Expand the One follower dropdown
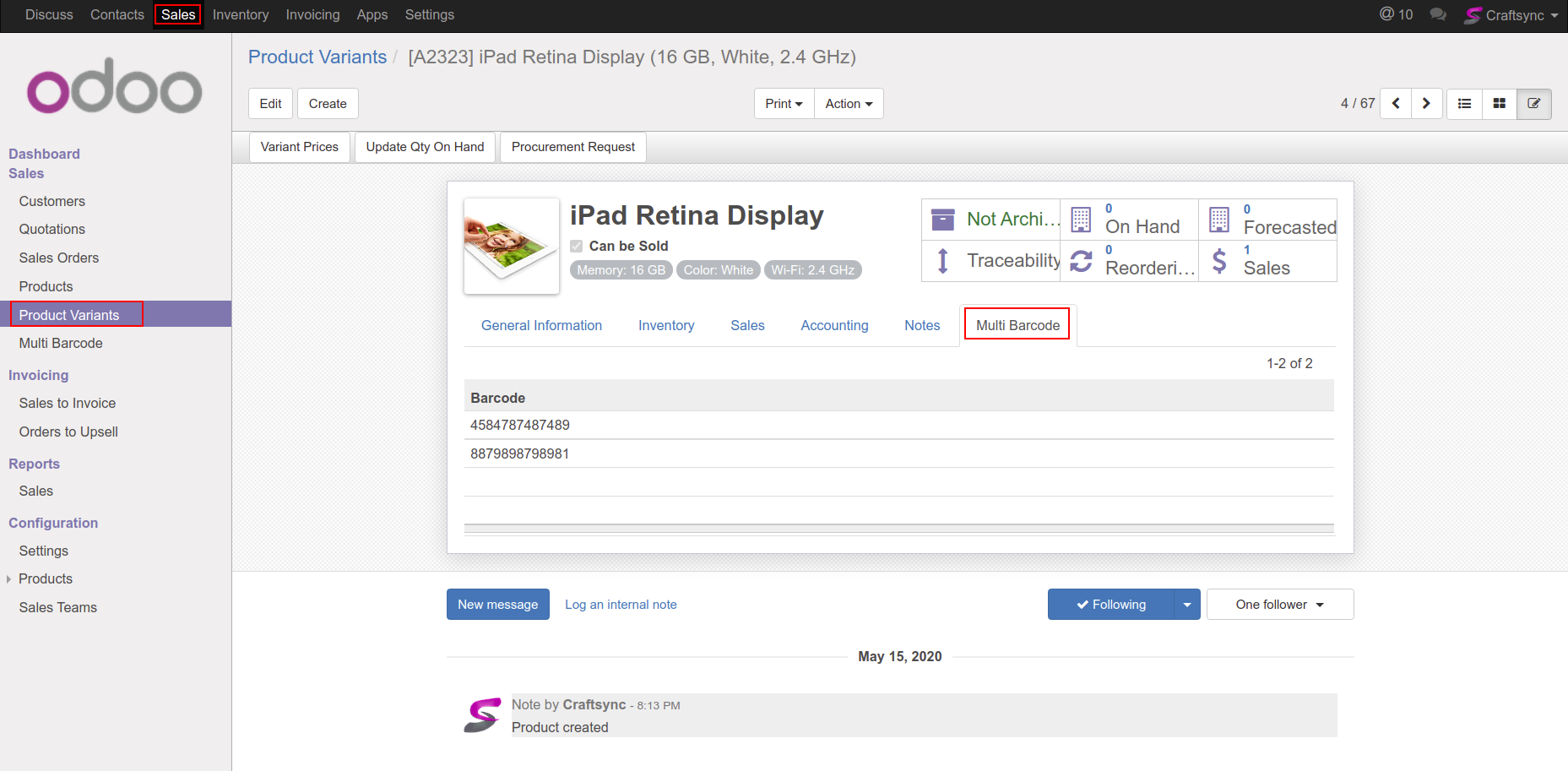This screenshot has height=771, width=1568. pos(1279,605)
